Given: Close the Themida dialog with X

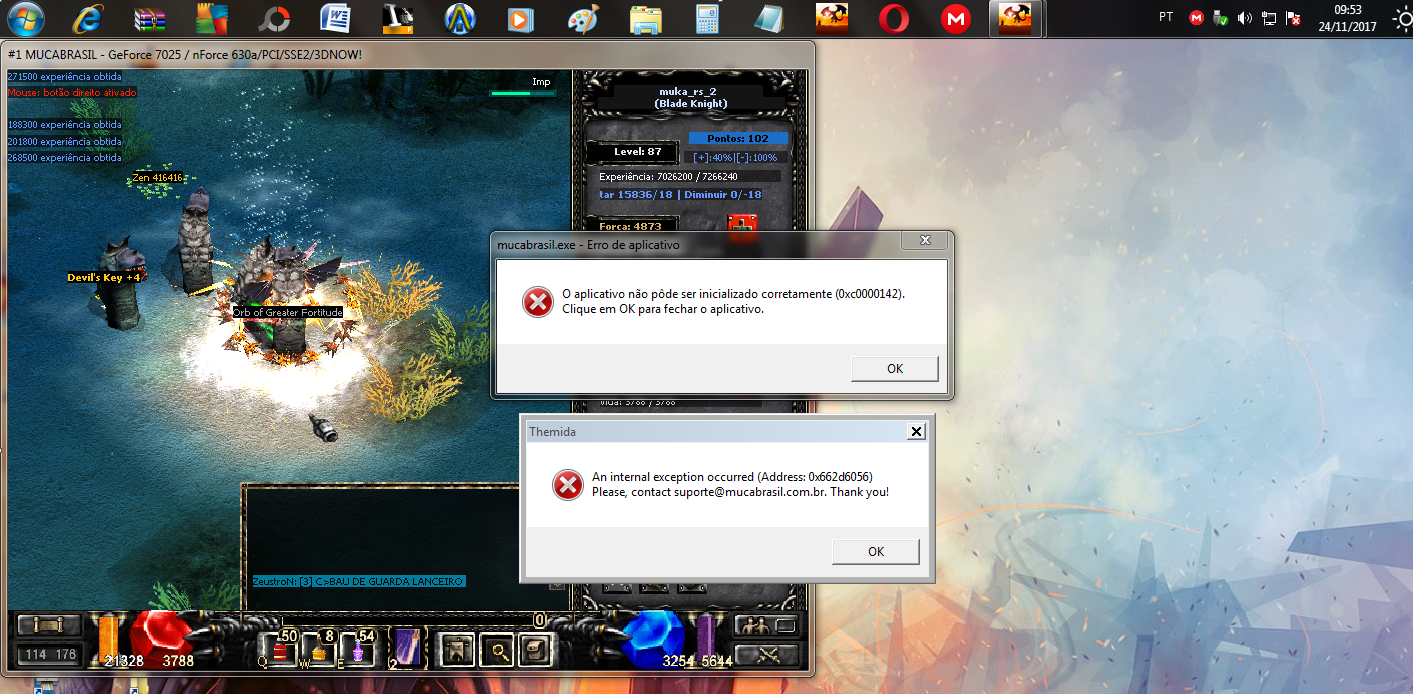Looking at the screenshot, I should (x=915, y=432).
